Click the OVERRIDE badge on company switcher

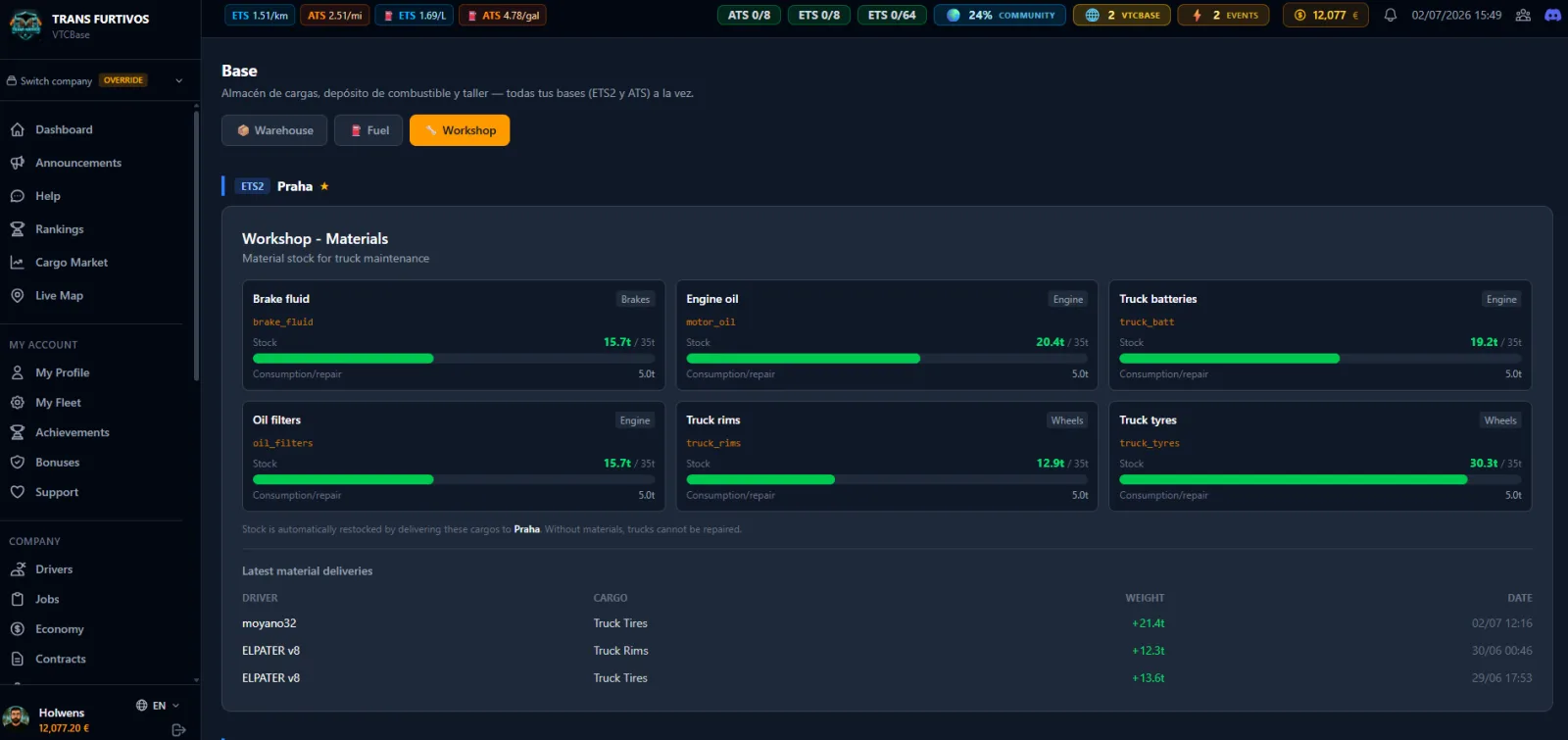pos(123,80)
